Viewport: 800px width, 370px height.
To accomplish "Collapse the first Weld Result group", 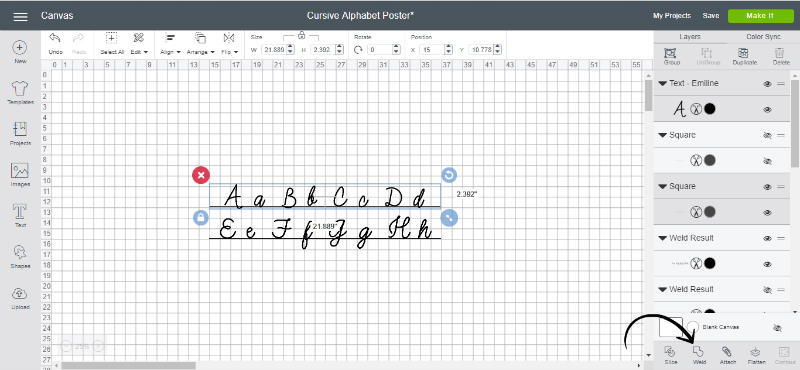I will pos(663,238).
